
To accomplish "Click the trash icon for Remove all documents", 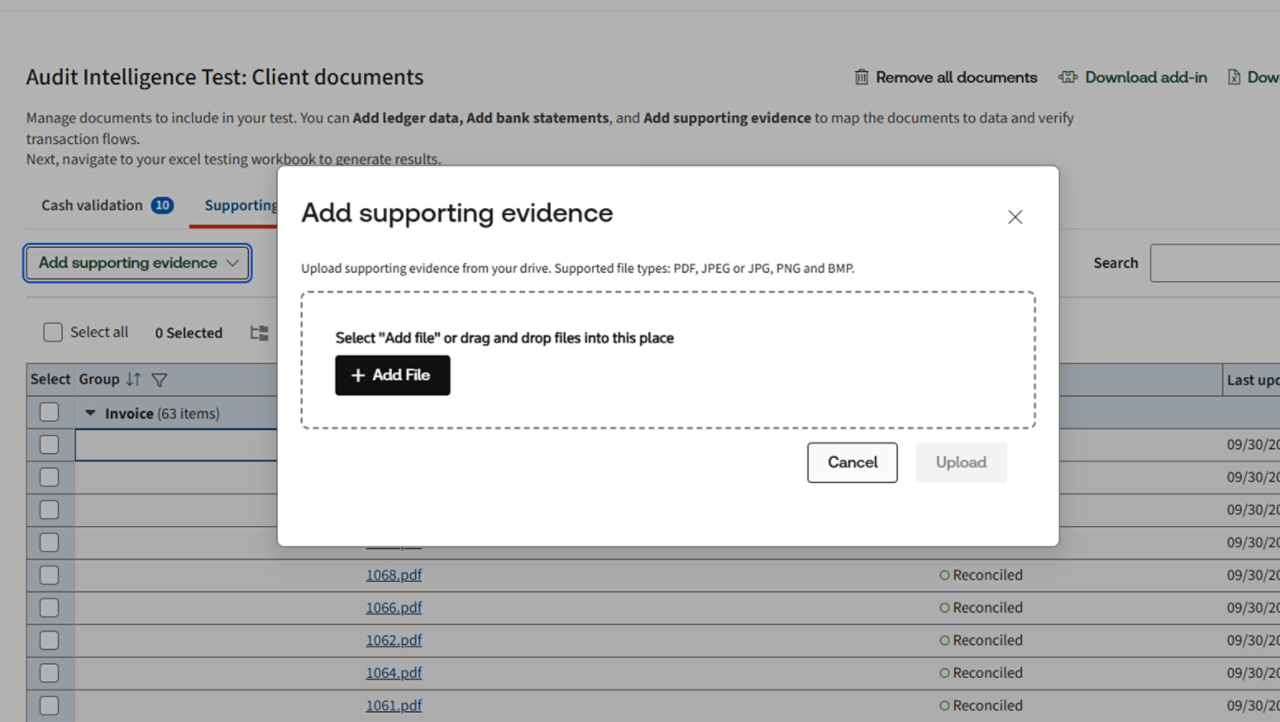I will coord(861,77).
